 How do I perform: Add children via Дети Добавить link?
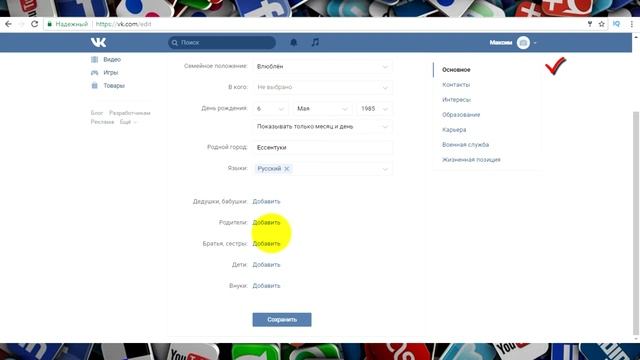[x=266, y=265]
